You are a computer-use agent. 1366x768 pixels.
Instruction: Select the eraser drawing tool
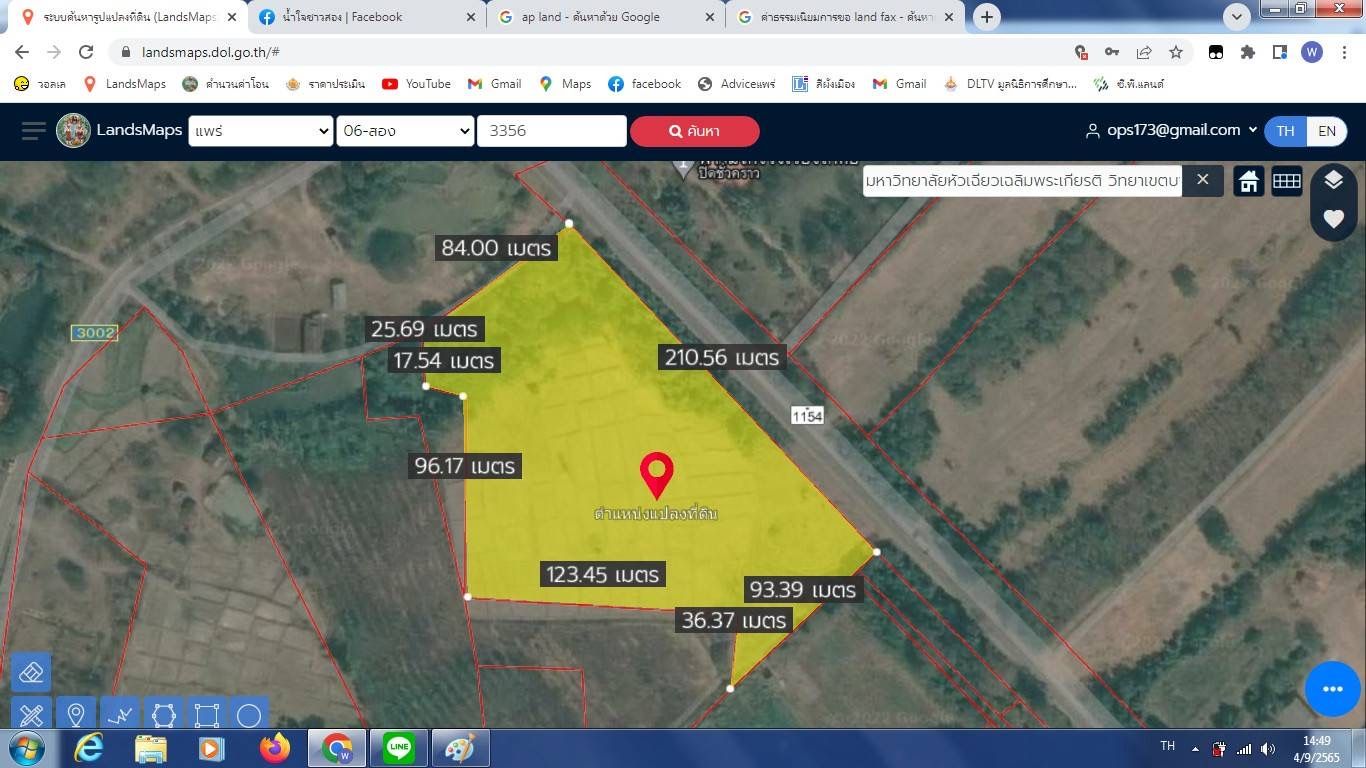click(x=31, y=672)
